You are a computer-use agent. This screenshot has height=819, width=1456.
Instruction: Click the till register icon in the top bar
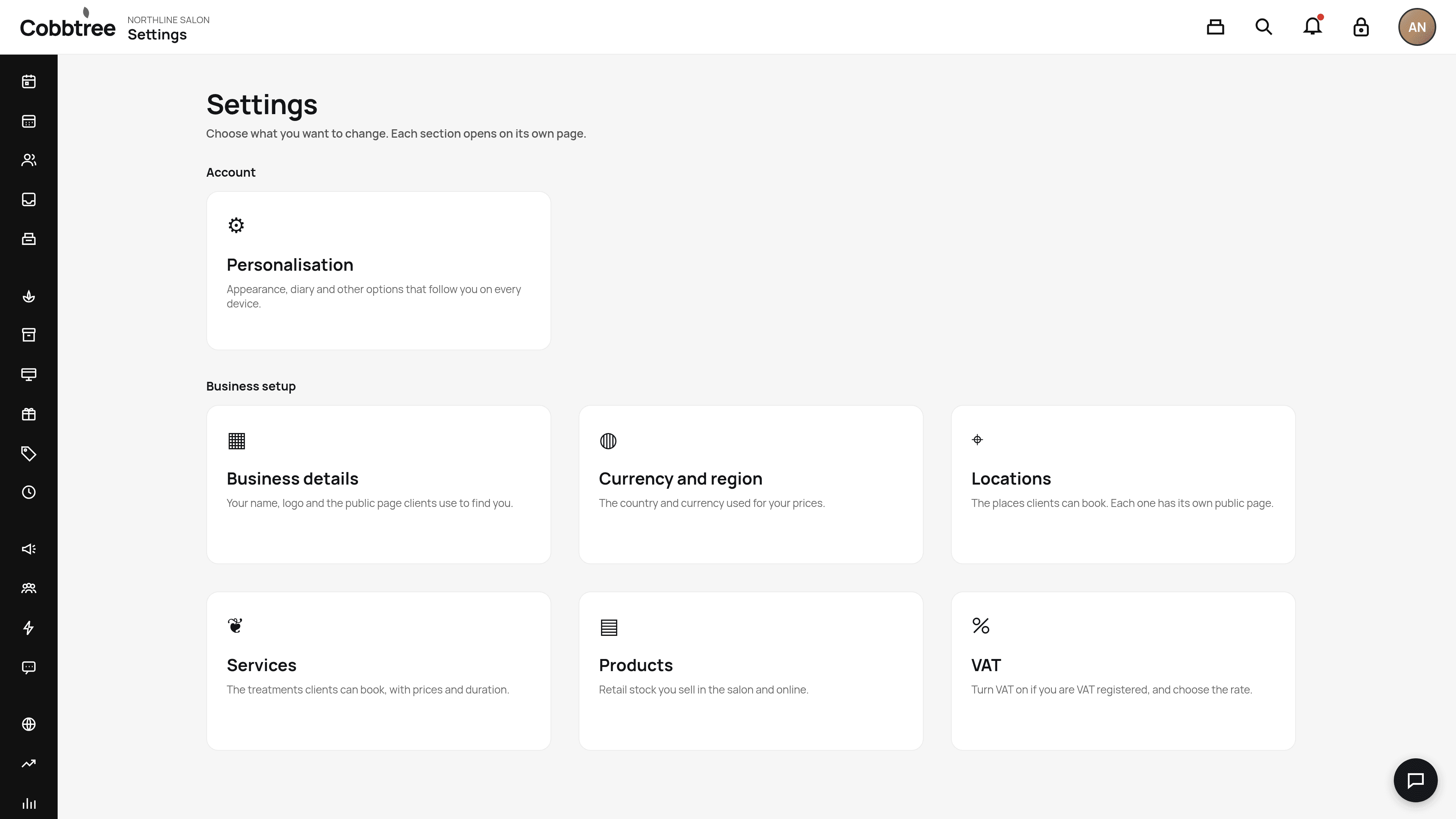tap(1215, 27)
